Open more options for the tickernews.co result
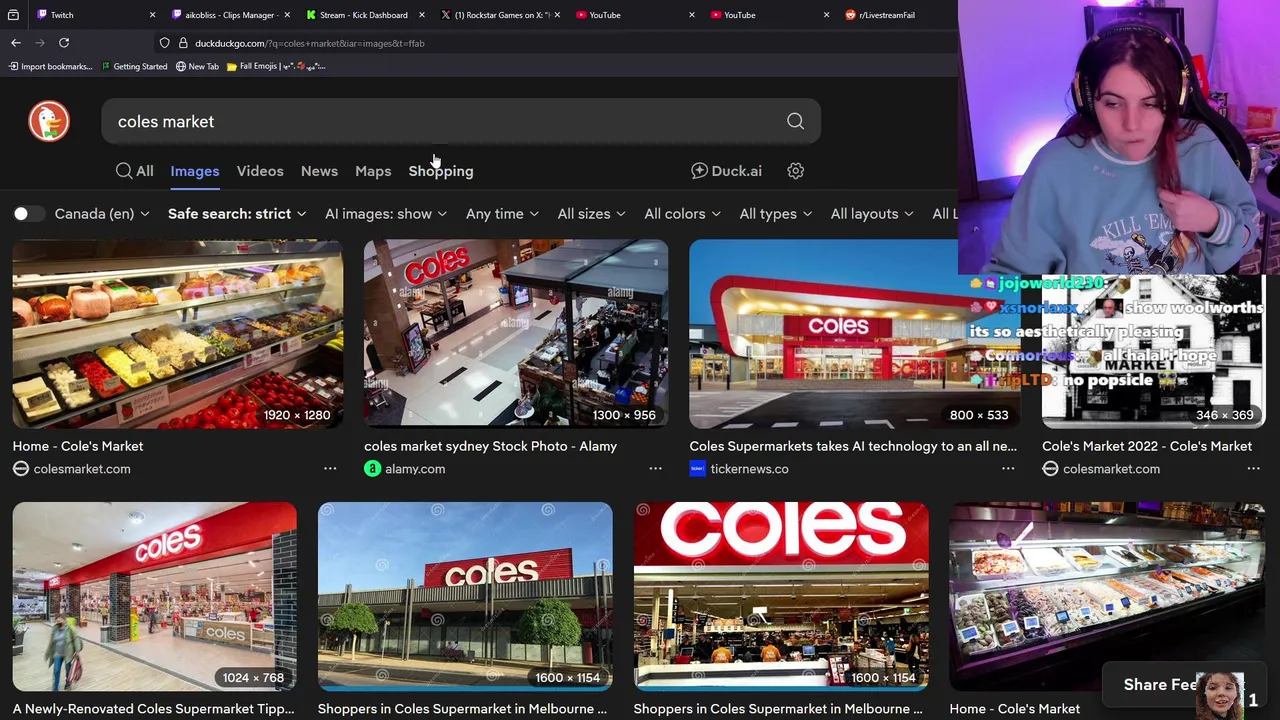The height and width of the screenshot is (720, 1280). pos(1008,469)
